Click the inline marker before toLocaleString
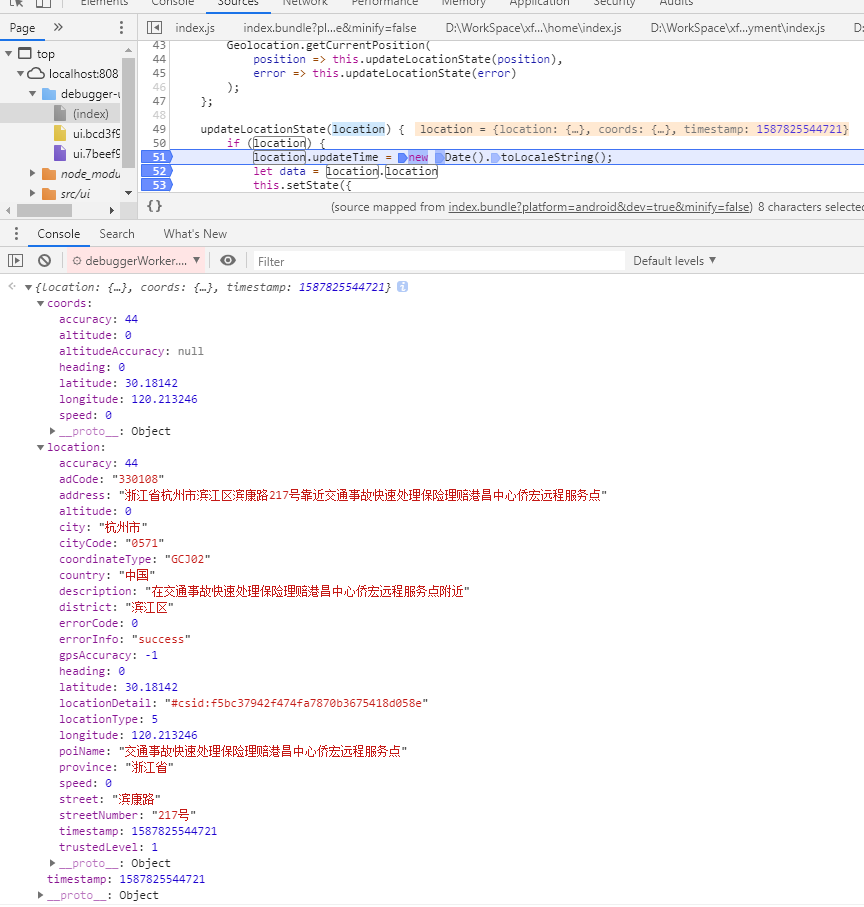Screen dimensions: 864x907 tap(495, 157)
